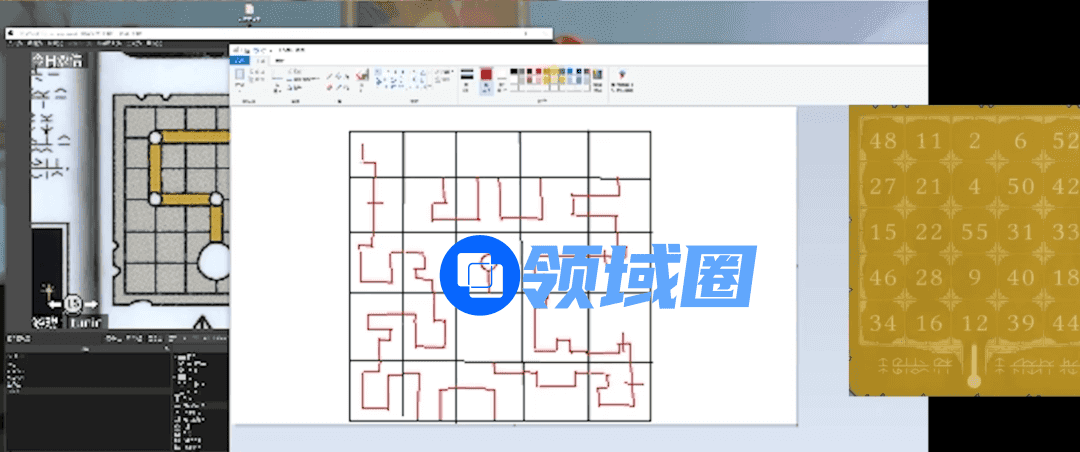Click the Edit colors icon

point(597,78)
